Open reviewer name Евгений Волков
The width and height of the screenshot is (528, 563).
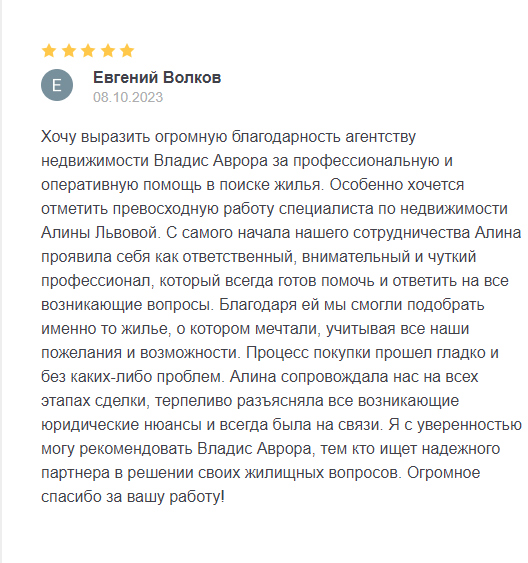(157, 78)
